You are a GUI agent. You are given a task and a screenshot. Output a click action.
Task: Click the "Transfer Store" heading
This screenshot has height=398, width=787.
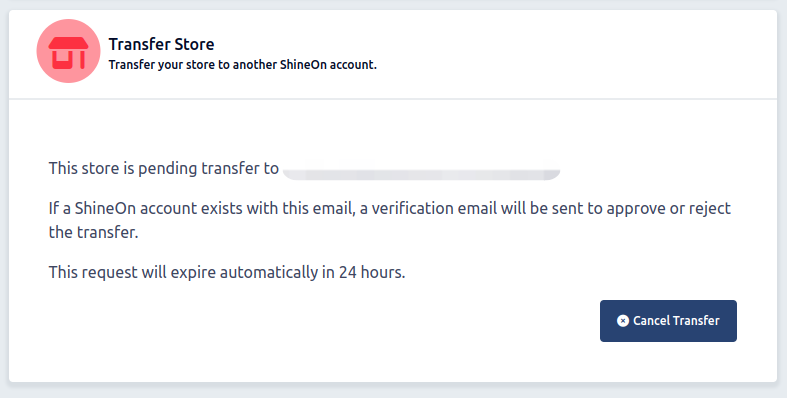[x=162, y=44]
